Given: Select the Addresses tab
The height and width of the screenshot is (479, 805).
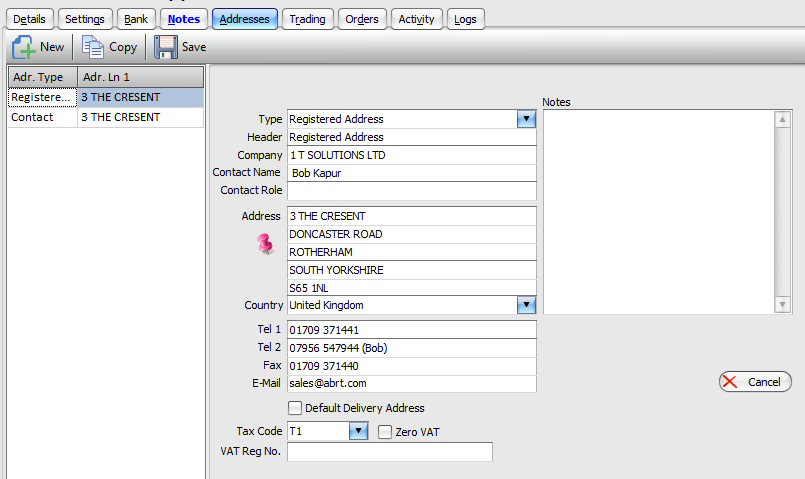Looking at the screenshot, I should [244, 19].
